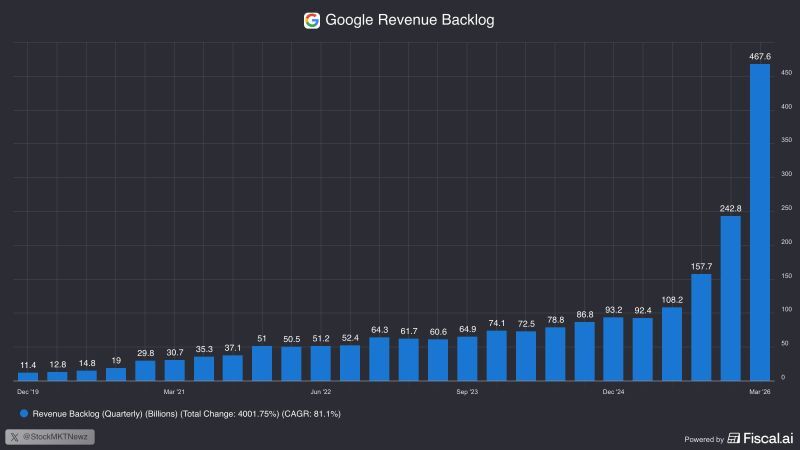
Task: Select the bar labeled 92.4
Action: [642, 349]
